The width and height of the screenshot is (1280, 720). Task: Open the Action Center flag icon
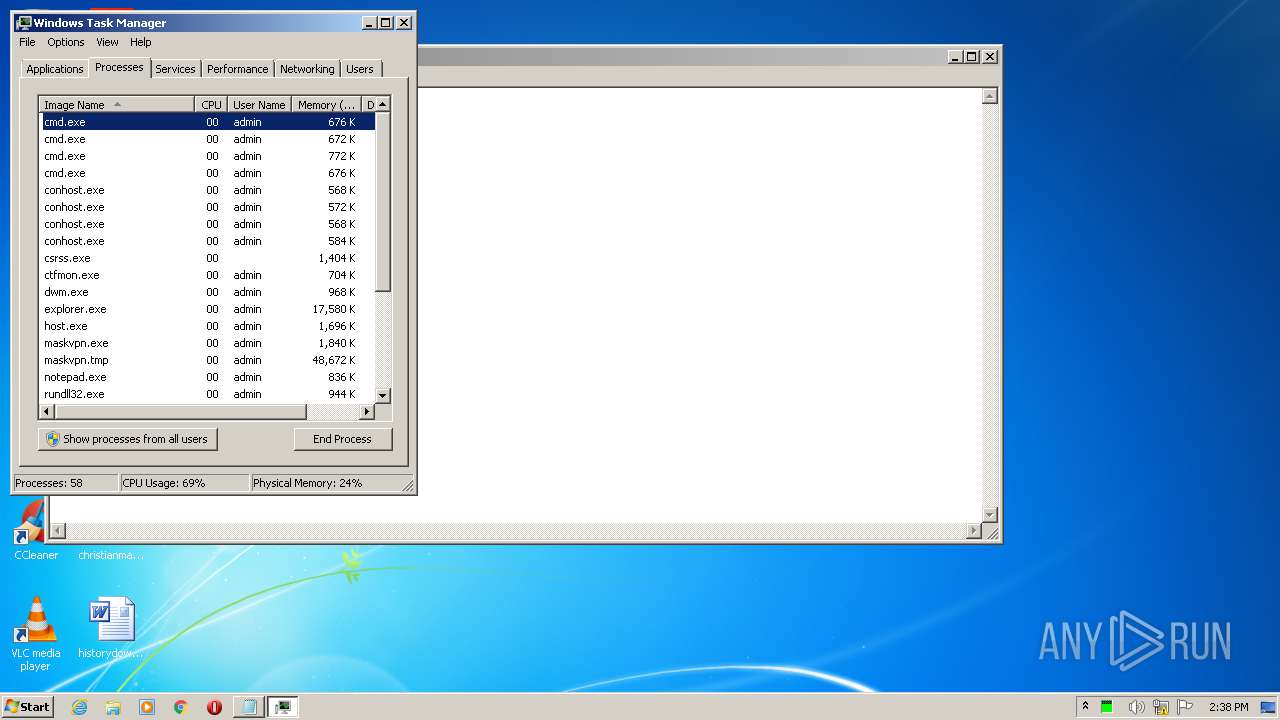point(1185,707)
